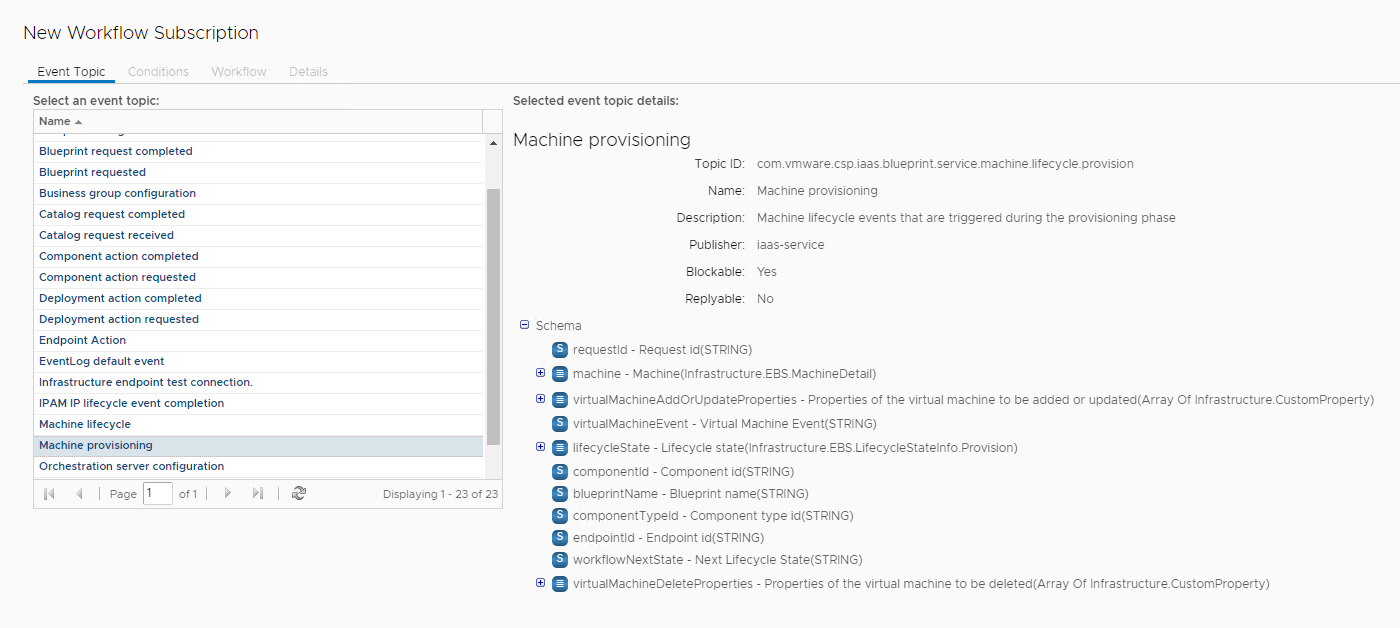Click the object icon beside virtualMachineDeleteProperties
Screen dimensions: 1400x628
[x=559, y=583]
